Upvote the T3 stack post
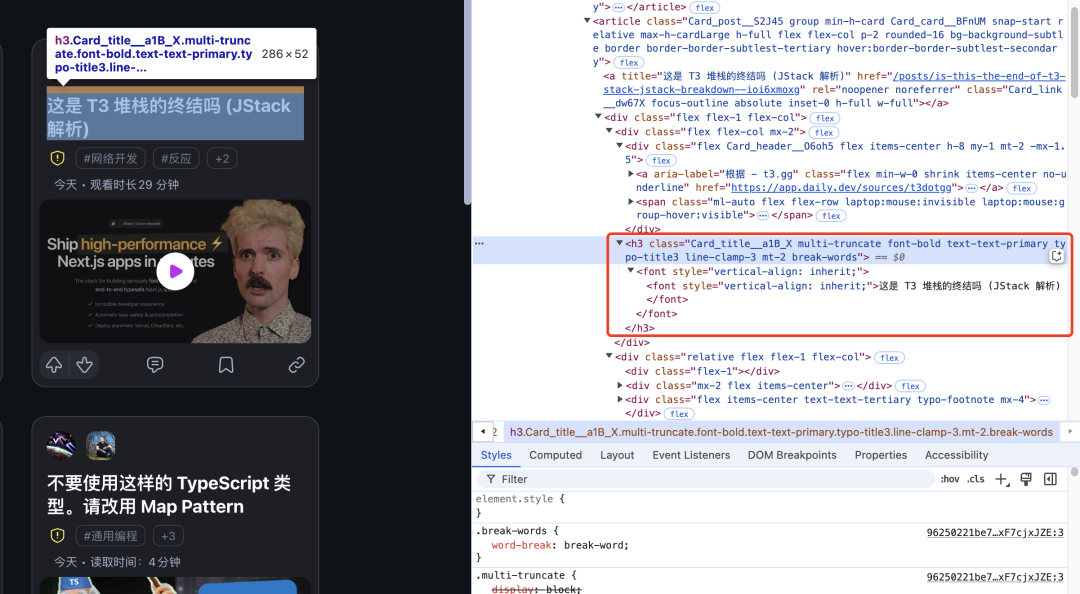The height and width of the screenshot is (594, 1080). 54,366
